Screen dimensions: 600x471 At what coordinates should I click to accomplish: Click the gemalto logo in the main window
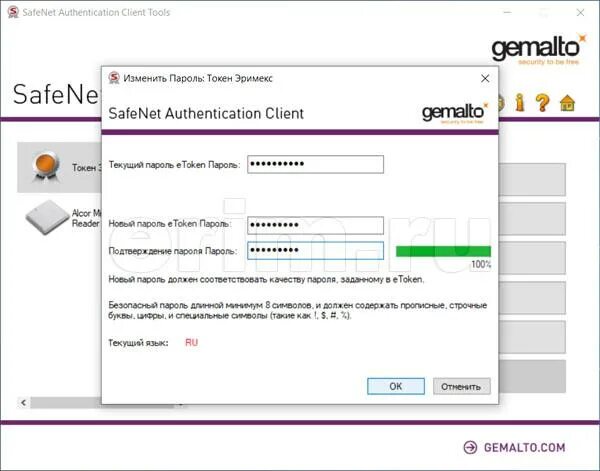click(538, 49)
